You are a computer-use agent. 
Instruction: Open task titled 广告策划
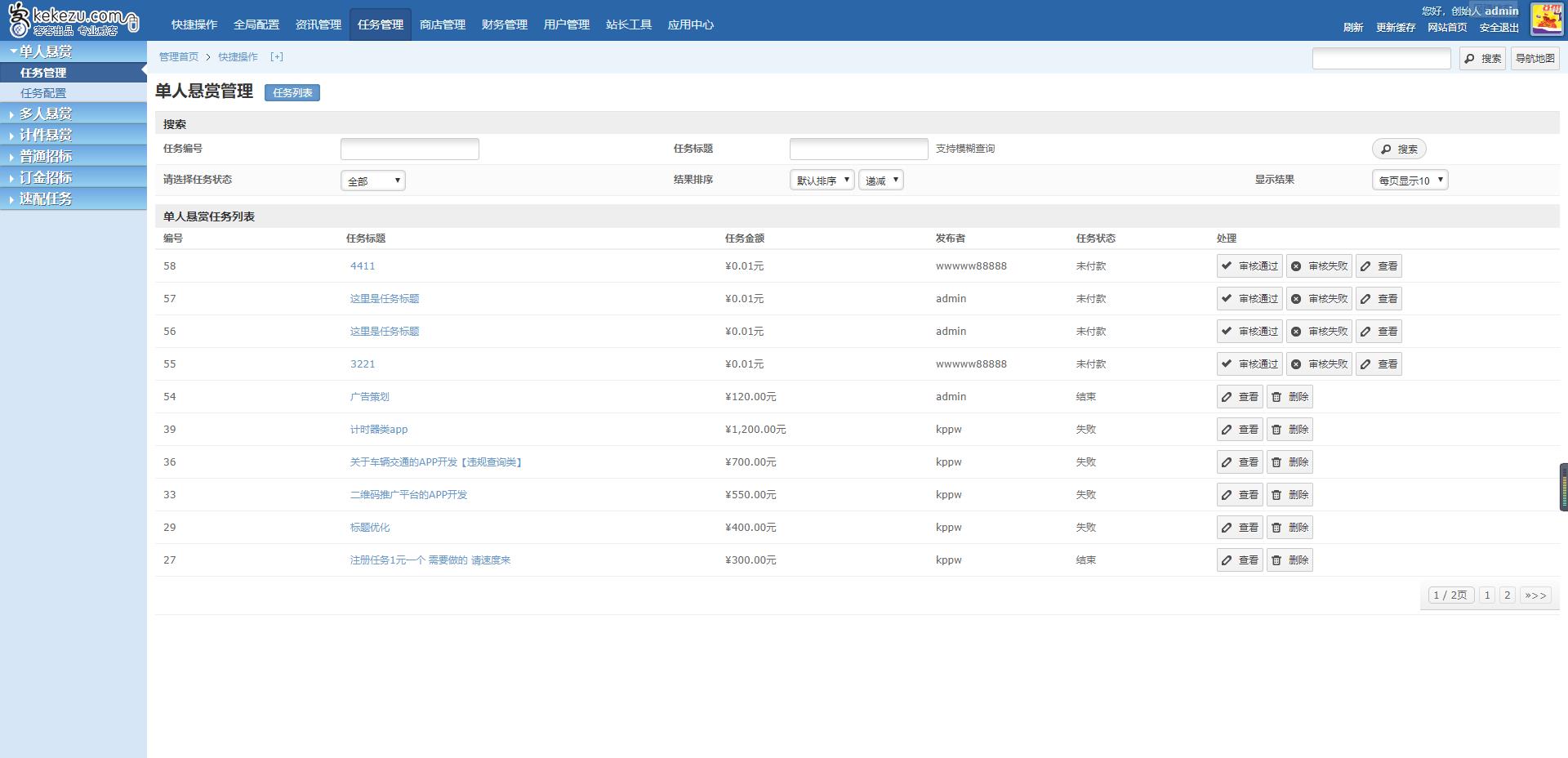pyautogui.click(x=370, y=396)
